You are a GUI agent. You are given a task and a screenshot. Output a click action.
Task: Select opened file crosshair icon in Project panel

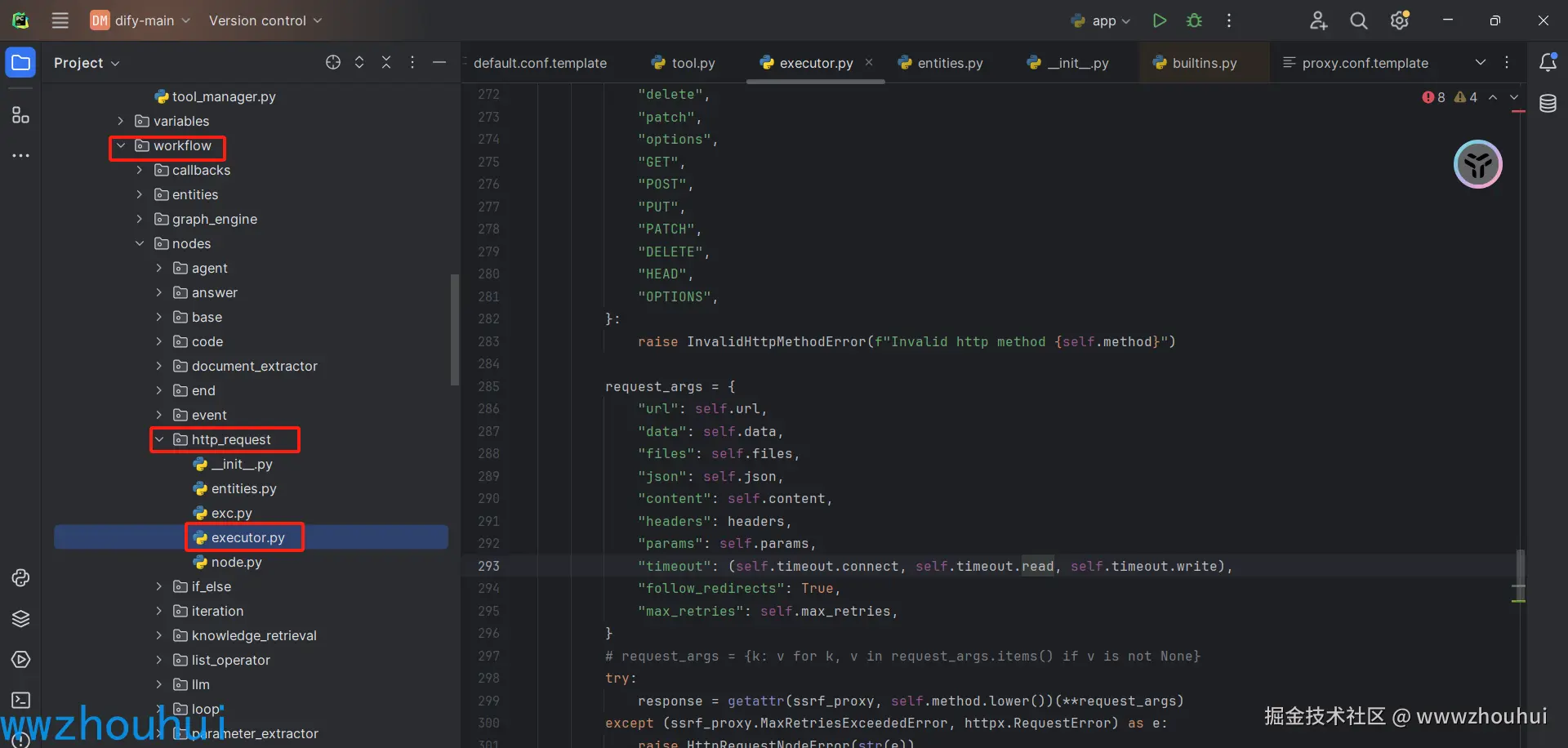(x=333, y=63)
